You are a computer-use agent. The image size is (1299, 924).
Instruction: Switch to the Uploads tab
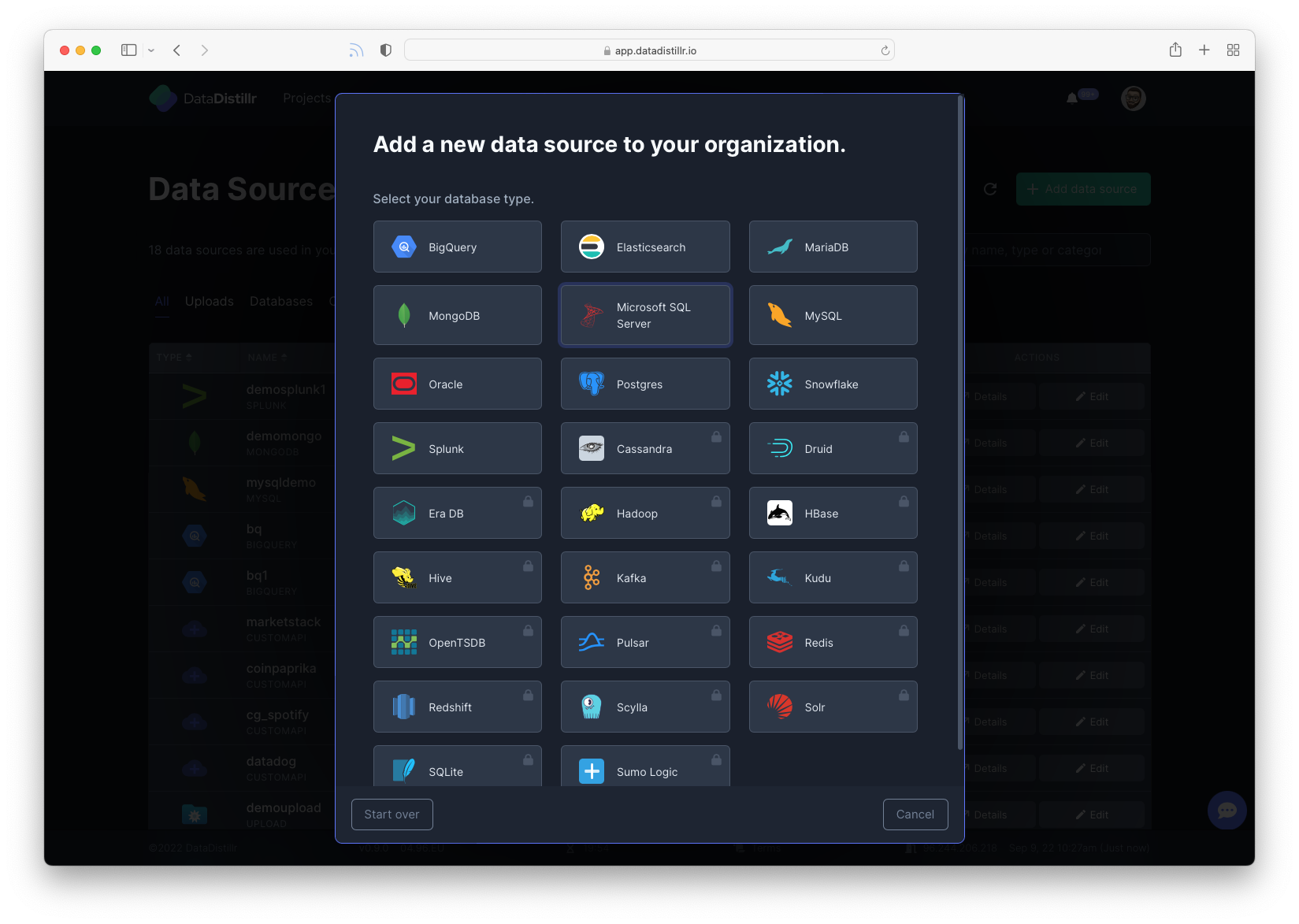[x=209, y=301]
